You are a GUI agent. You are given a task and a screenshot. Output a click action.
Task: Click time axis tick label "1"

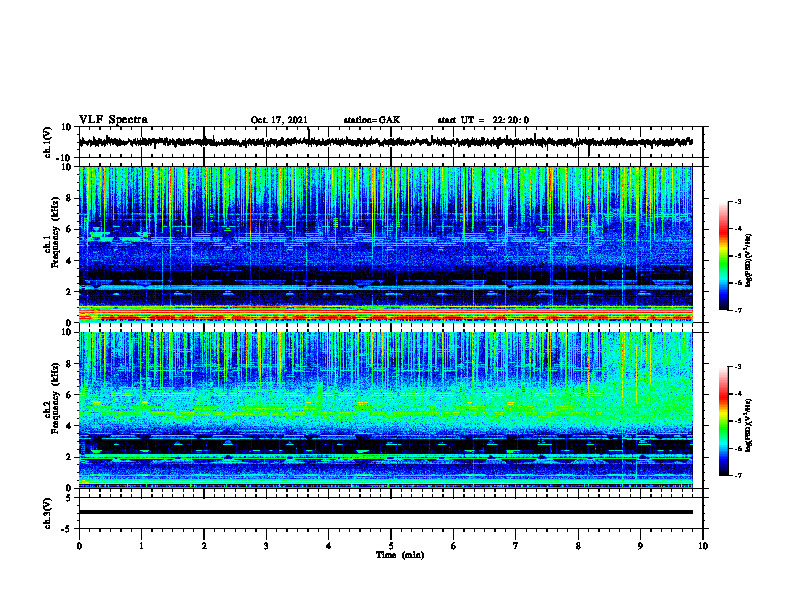click(141, 546)
